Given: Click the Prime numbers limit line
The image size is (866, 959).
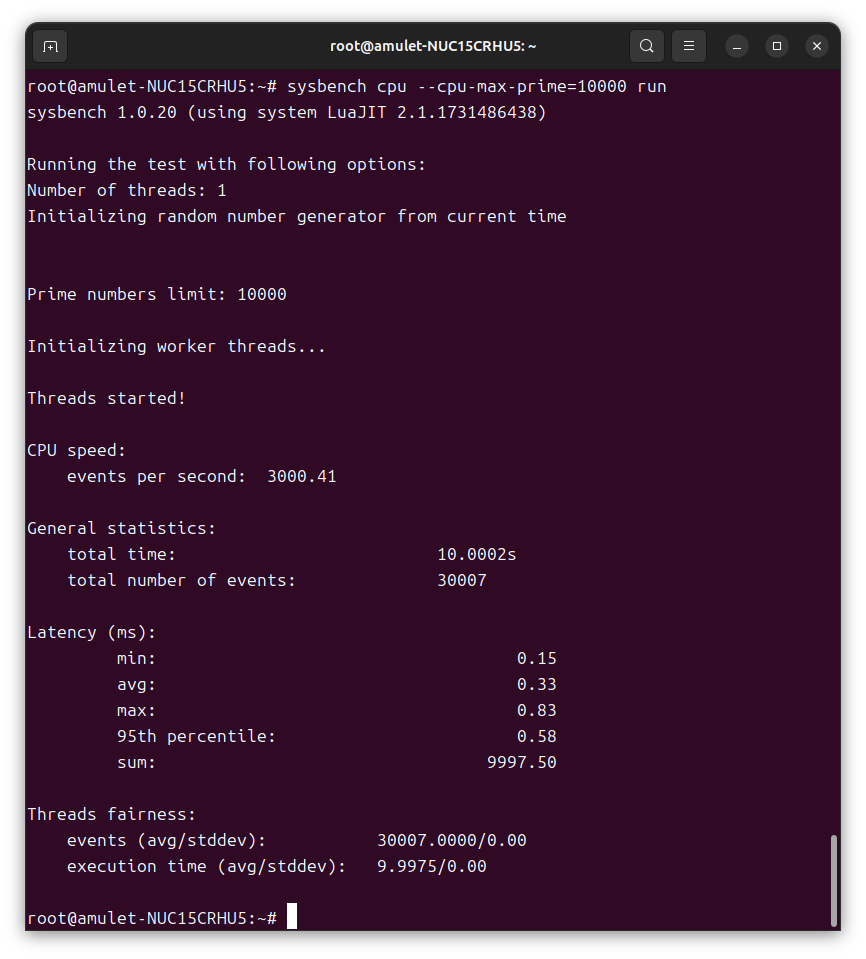Looking at the screenshot, I should point(156,294).
